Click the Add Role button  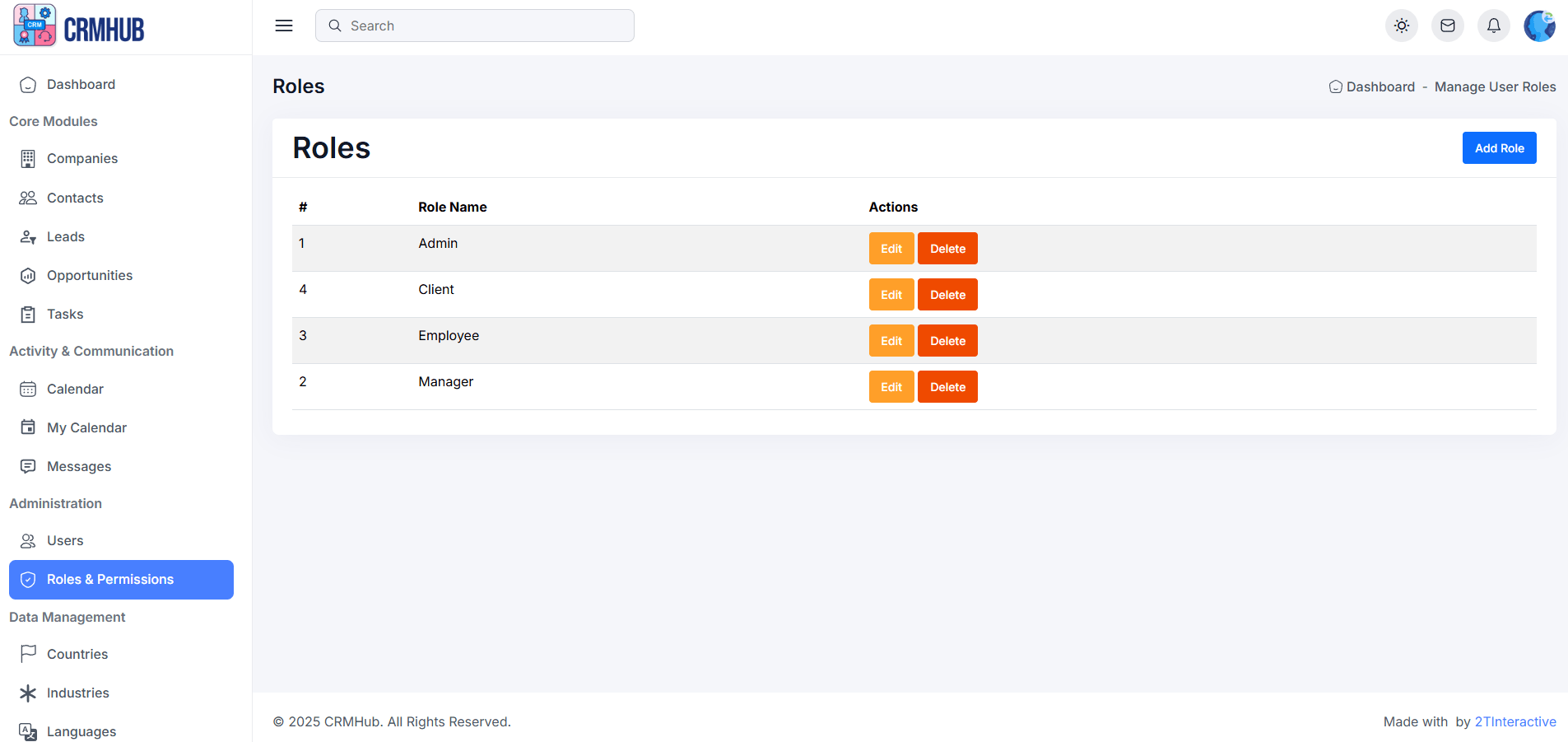[x=1498, y=148]
